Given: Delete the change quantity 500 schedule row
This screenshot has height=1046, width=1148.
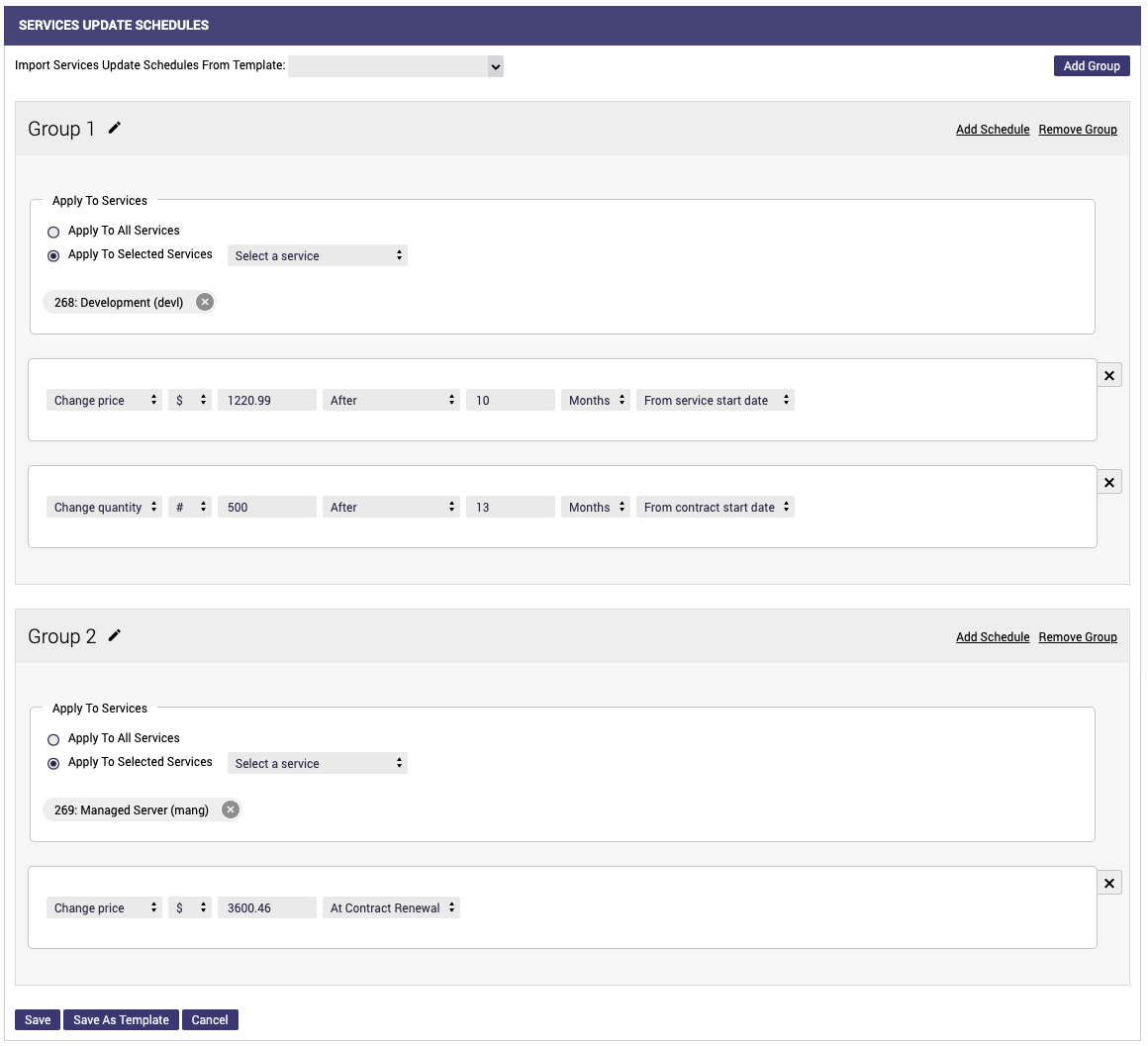Looking at the screenshot, I should coord(1109,483).
